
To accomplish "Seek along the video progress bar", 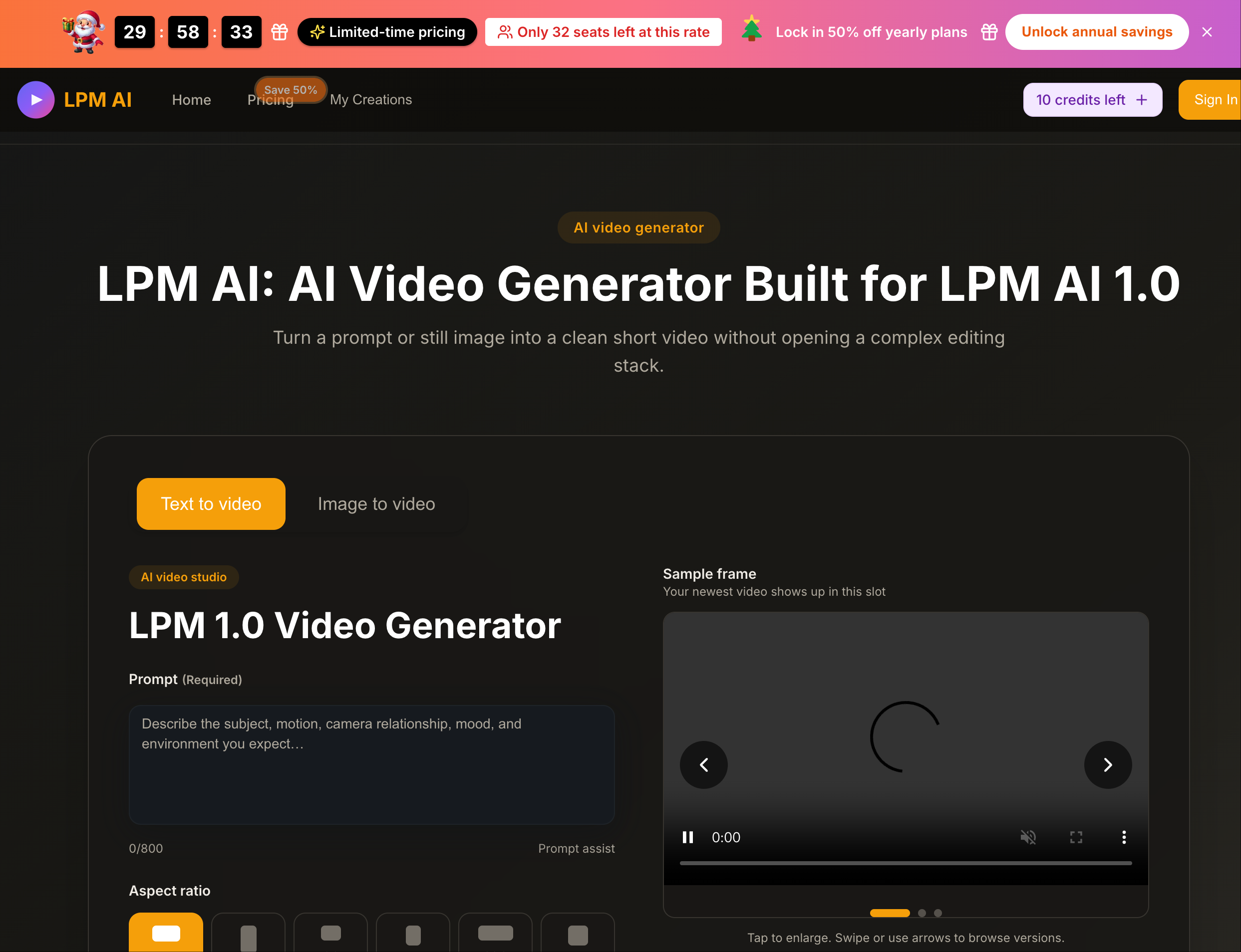I will (x=905, y=863).
